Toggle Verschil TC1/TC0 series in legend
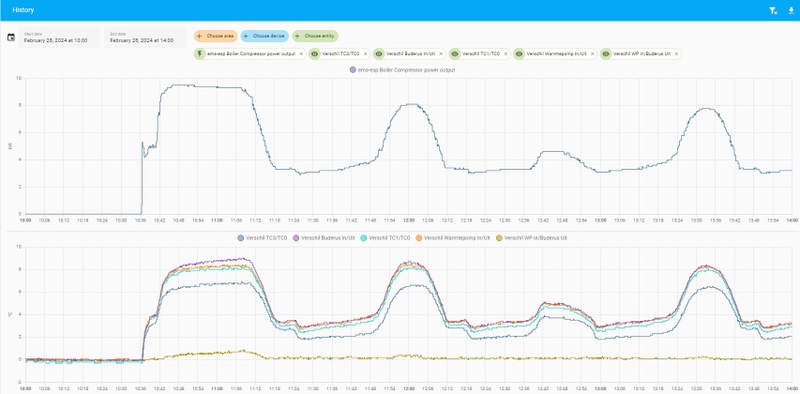The image size is (800, 394). pyautogui.click(x=385, y=238)
